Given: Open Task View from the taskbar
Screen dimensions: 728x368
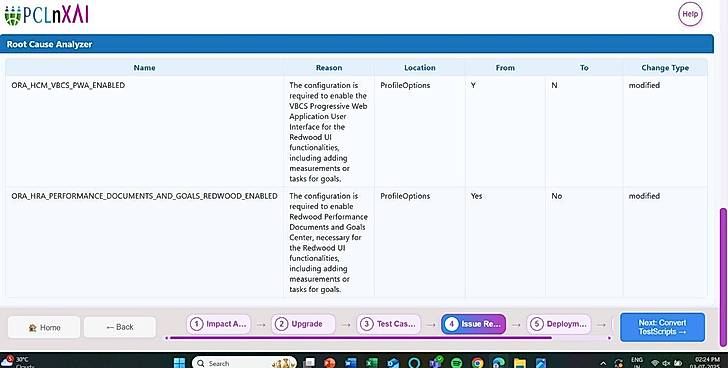Looking at the screenshot, I should point(309,362).
